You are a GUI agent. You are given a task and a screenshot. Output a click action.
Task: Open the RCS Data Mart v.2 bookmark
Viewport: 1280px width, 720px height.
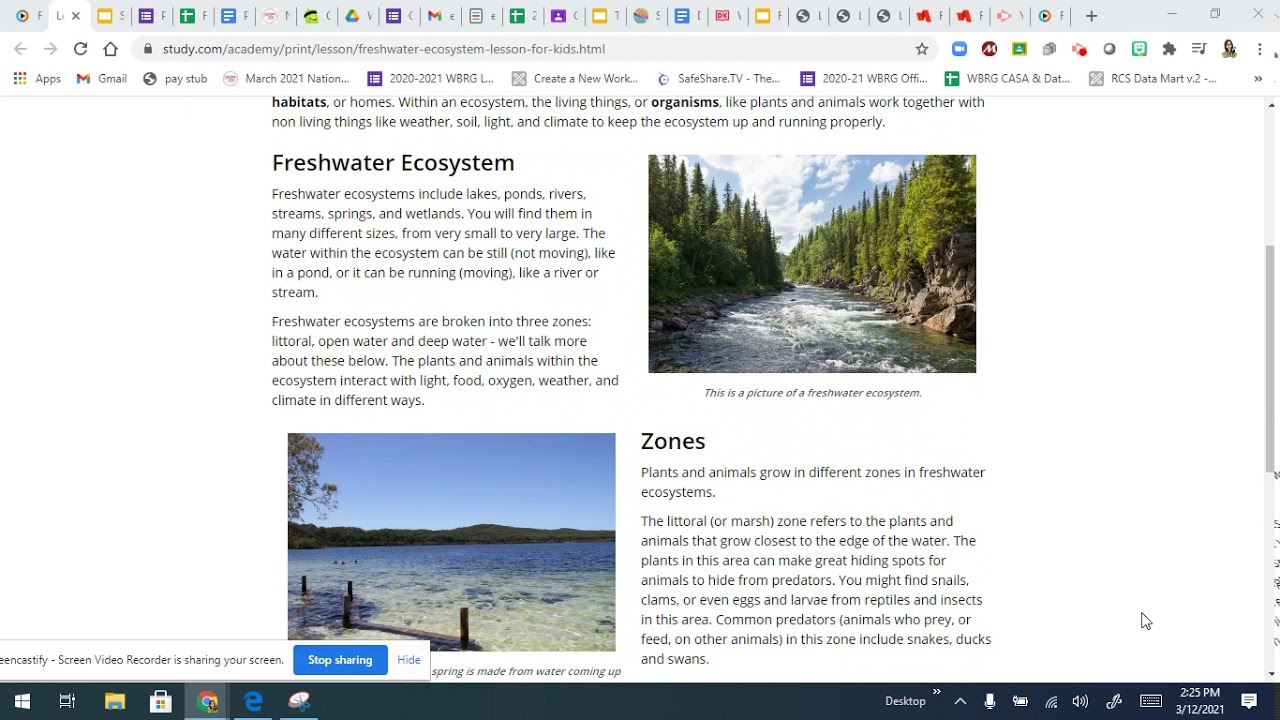(1152, 78)
